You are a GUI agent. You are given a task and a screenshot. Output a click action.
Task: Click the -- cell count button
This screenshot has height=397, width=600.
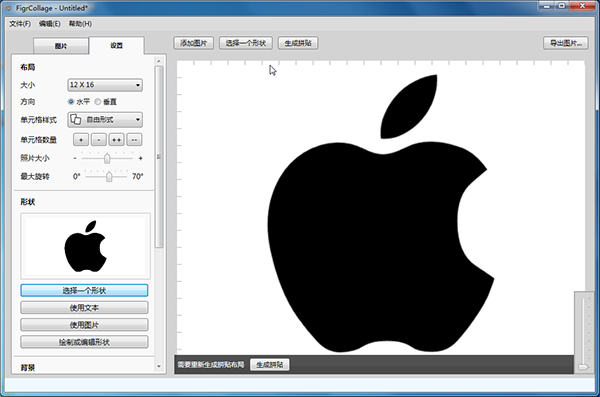[x=134, y=140]
